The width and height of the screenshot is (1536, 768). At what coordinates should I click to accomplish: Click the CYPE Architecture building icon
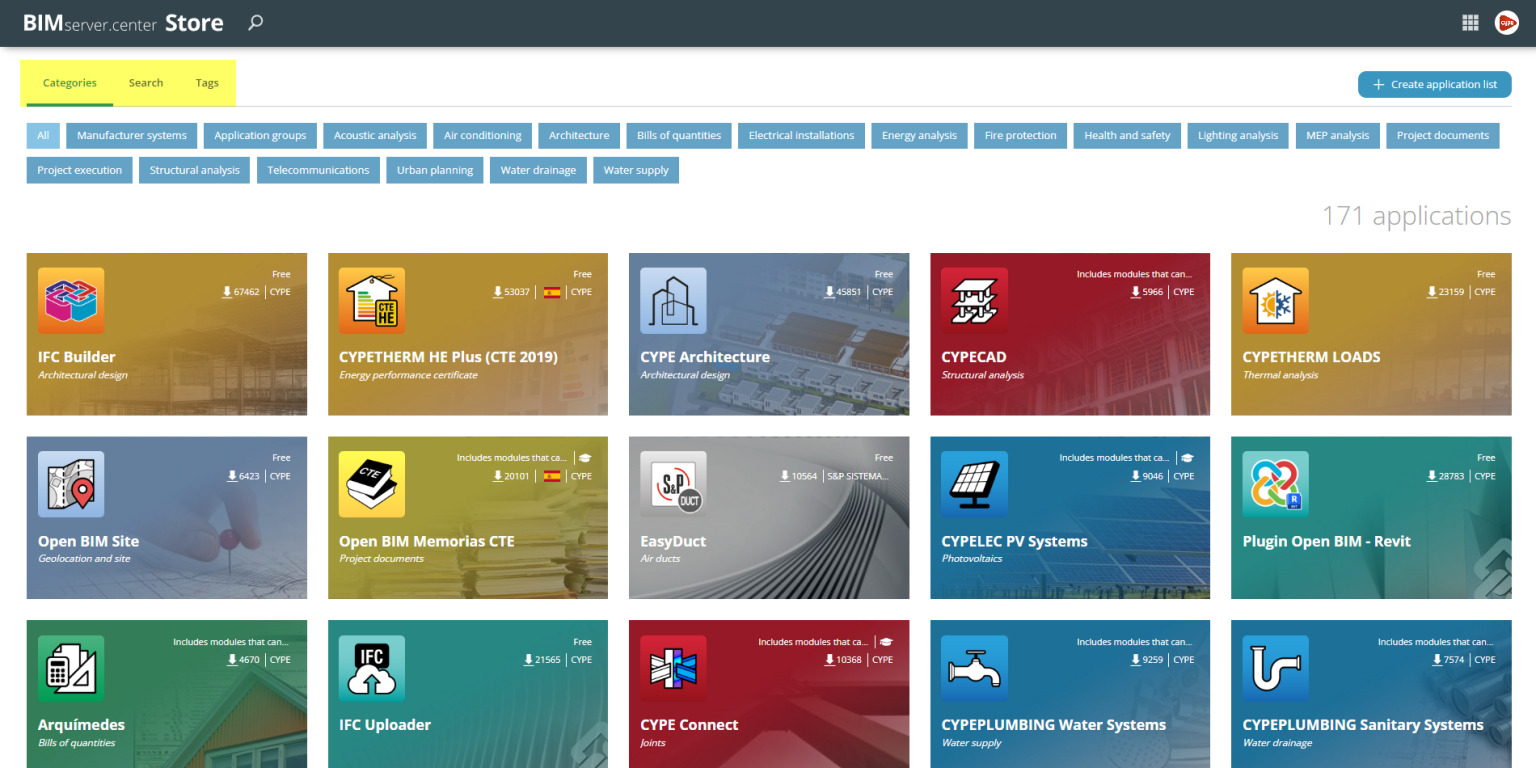point(673,300)
